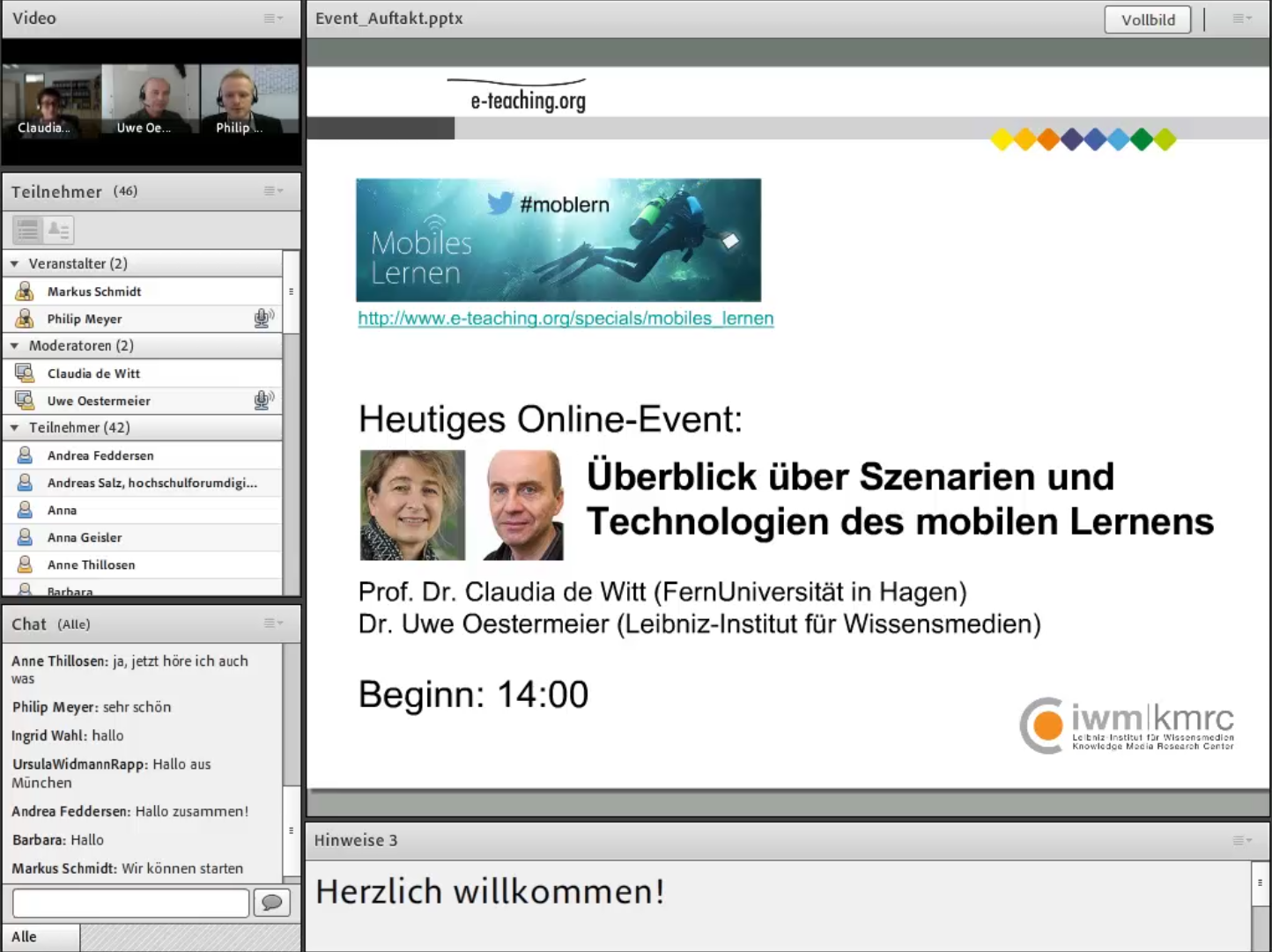The height and width of the screenshot is (952, 1272).
Task: Click the host icon beside Philip Meyer
Action: point(25,318)
